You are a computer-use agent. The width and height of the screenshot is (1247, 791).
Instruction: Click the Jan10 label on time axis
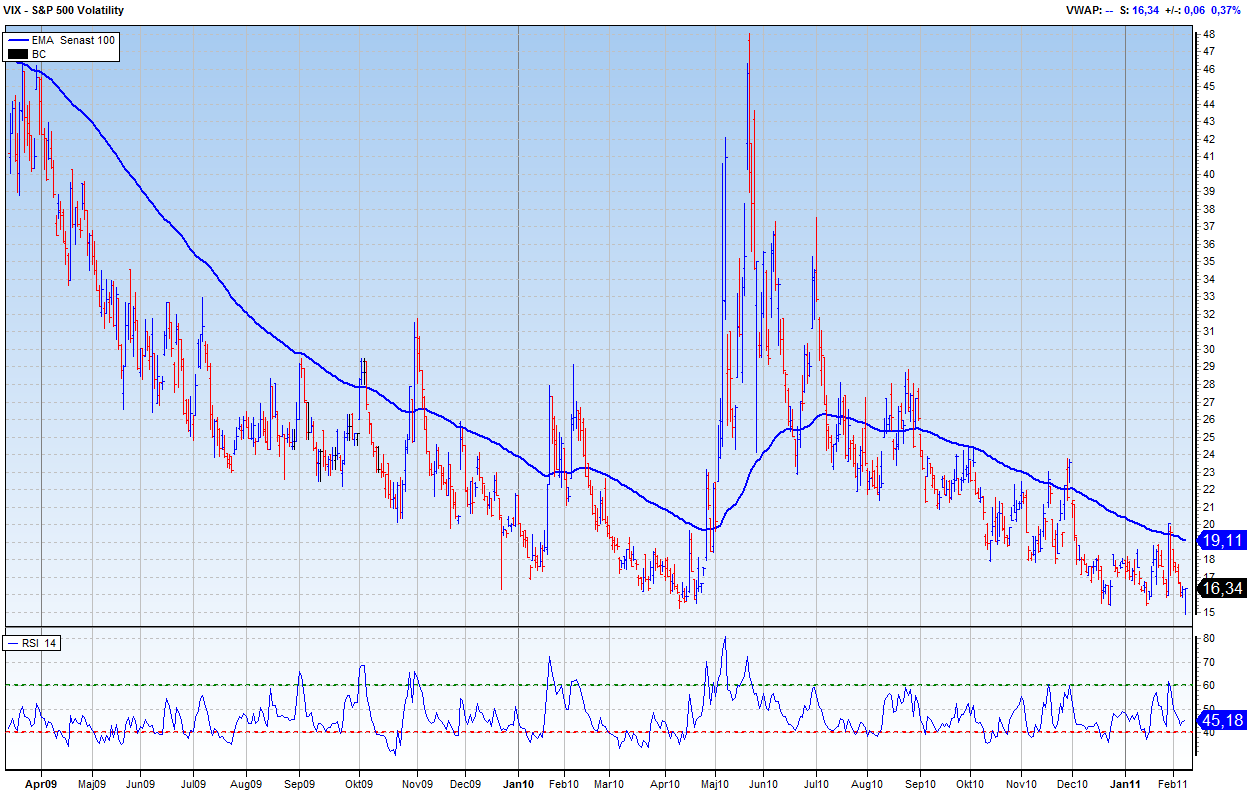[x=517, y=784]
